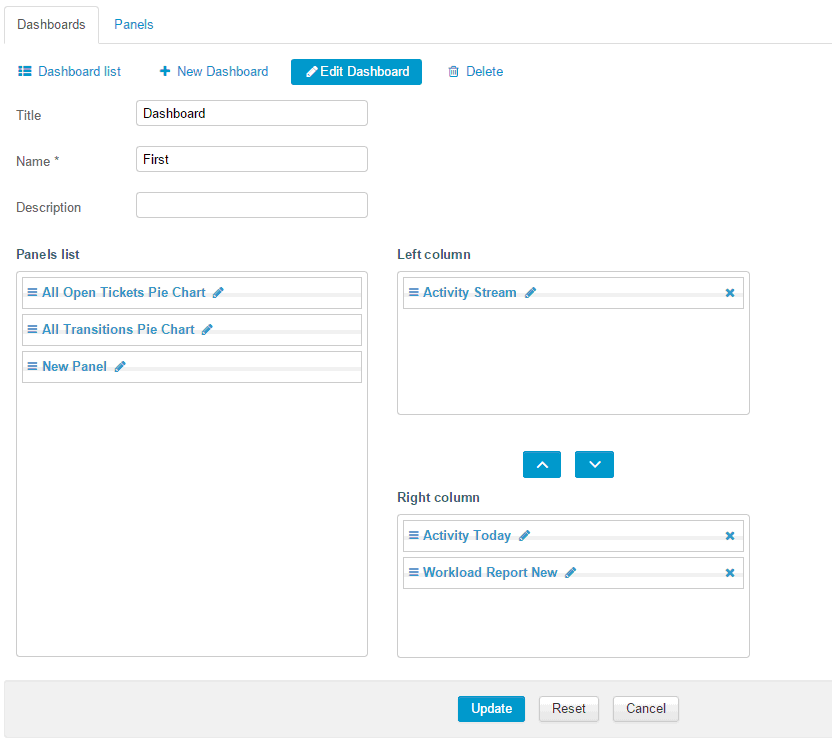Click the Delete link with trash icon
Screen dimensions: 832x740
pos(475,72)
